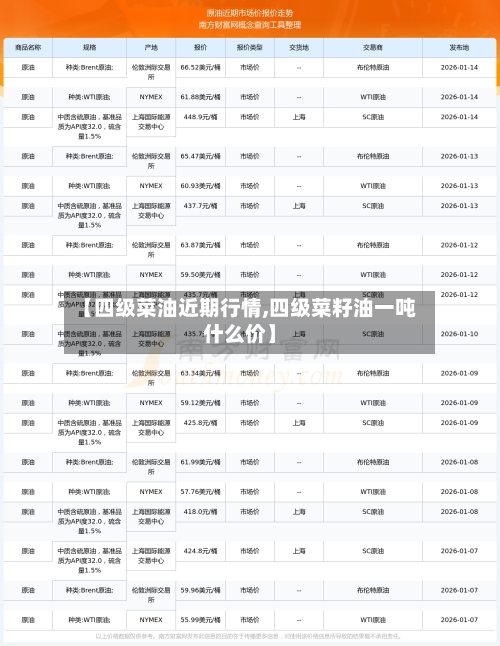This screenshot has height=646, width=500.
Task: Click the 规格 column header
Action: click(x=89, y=48)
